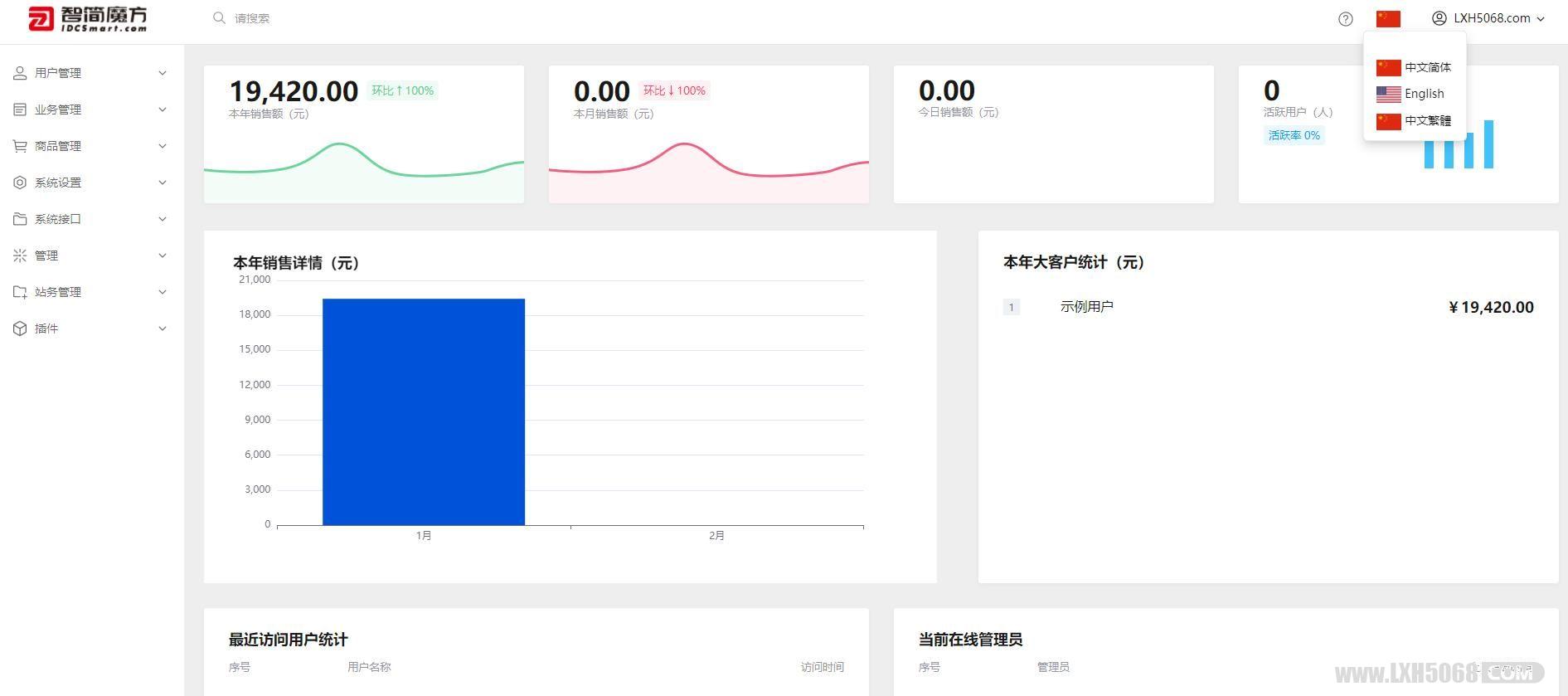Click the 当前在线管理员 heading
The height and width of the screenshot is (696, 1568).
(970, 640)
